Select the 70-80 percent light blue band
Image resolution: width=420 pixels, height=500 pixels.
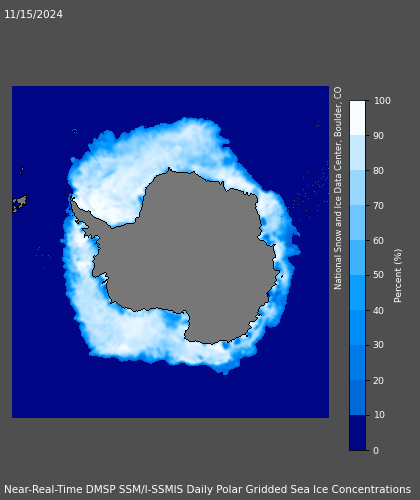(x=357, y=188)
